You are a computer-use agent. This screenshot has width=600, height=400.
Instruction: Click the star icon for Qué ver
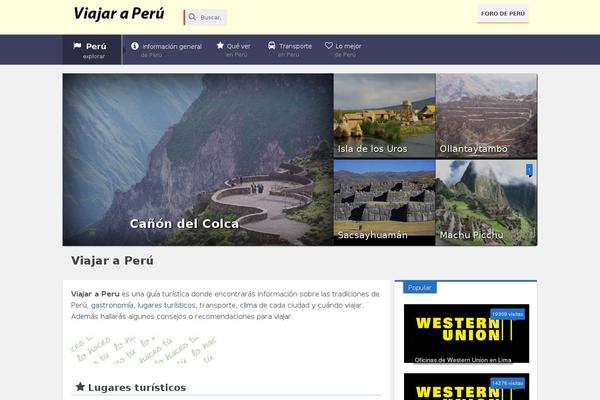coord(220,46)
